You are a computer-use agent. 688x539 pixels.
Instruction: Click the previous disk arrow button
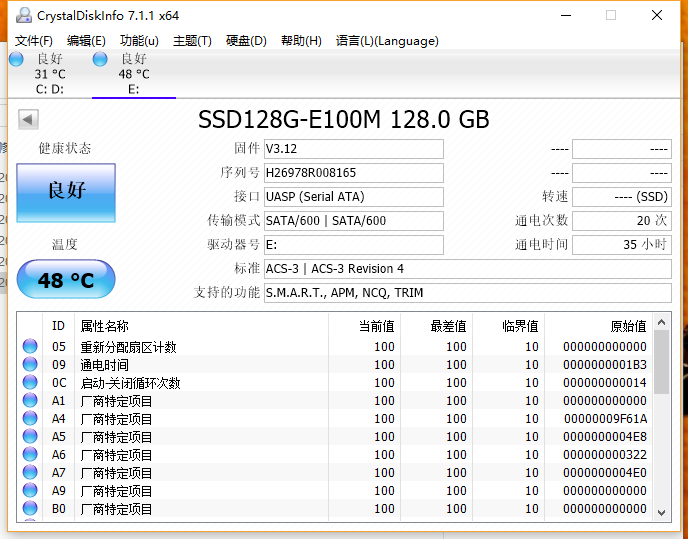click(x=28, y=119)
